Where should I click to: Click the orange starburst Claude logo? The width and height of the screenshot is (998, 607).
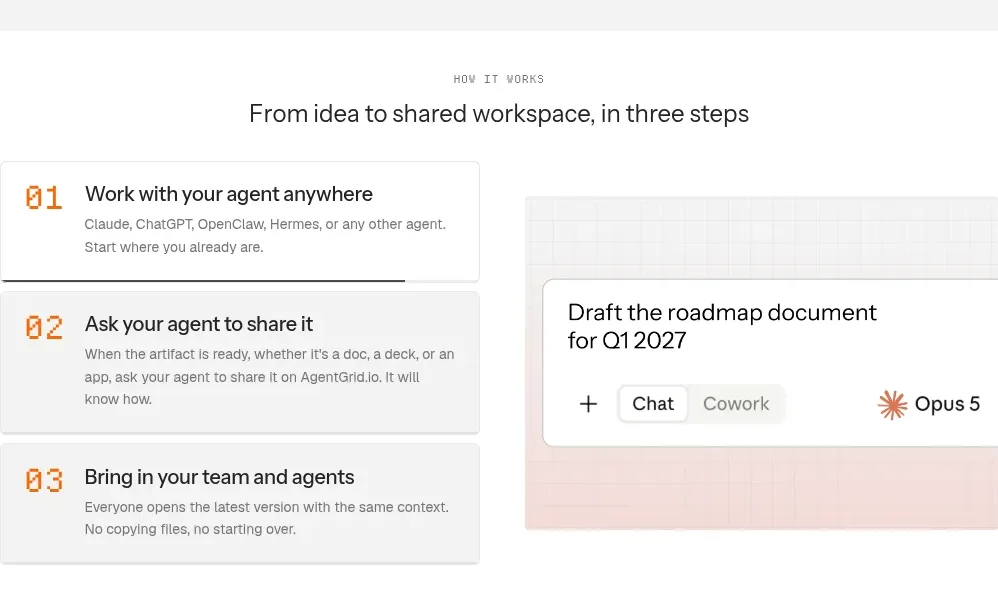click(892, 404)
